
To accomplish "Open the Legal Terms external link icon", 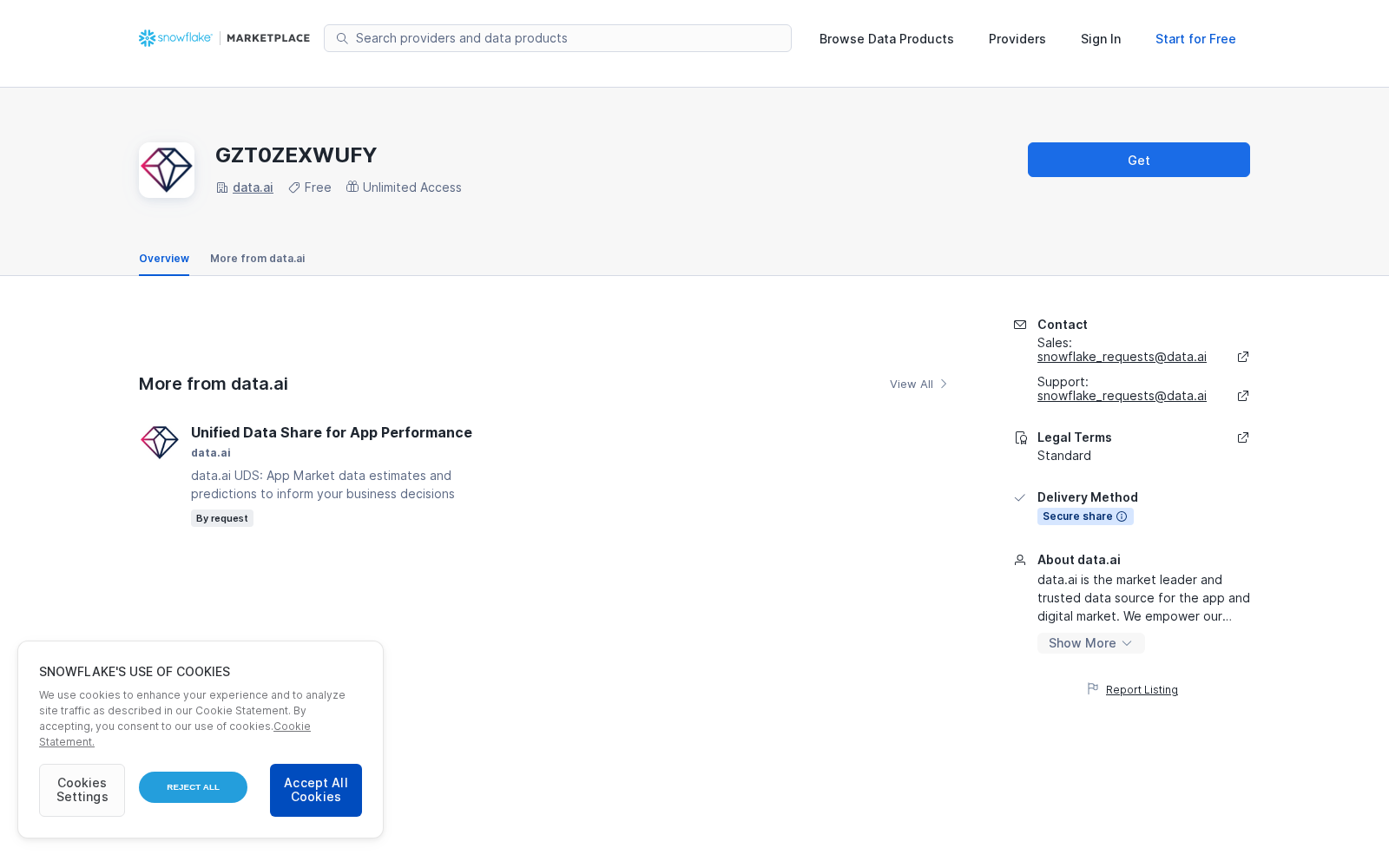I will tap(1243, 437).
